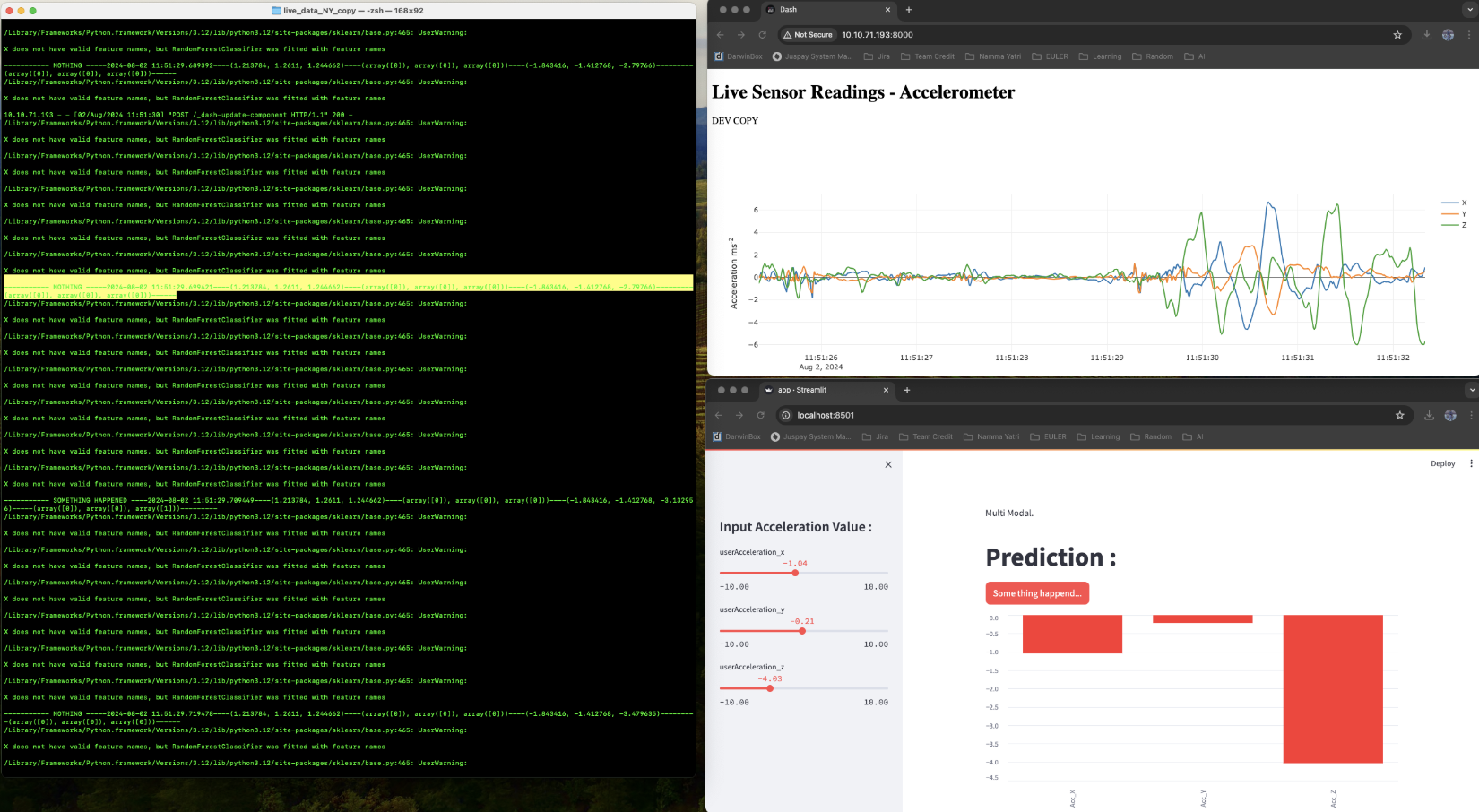Click the back arrow in the Streamlit browser window
This screenshot has width=1479, height=812.
click(x=718, y=415)
